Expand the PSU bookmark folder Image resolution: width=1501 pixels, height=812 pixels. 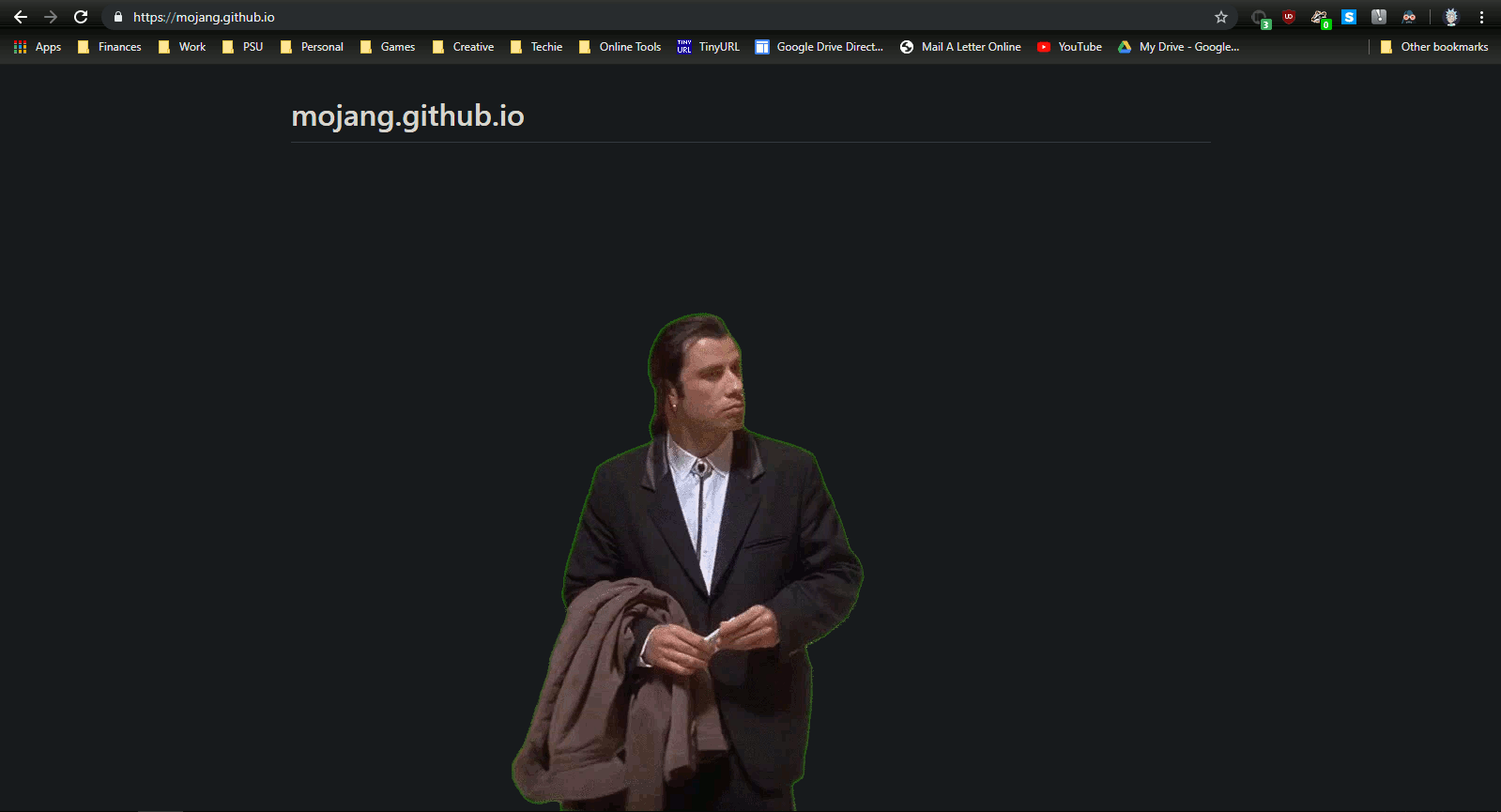click(242, 47)
